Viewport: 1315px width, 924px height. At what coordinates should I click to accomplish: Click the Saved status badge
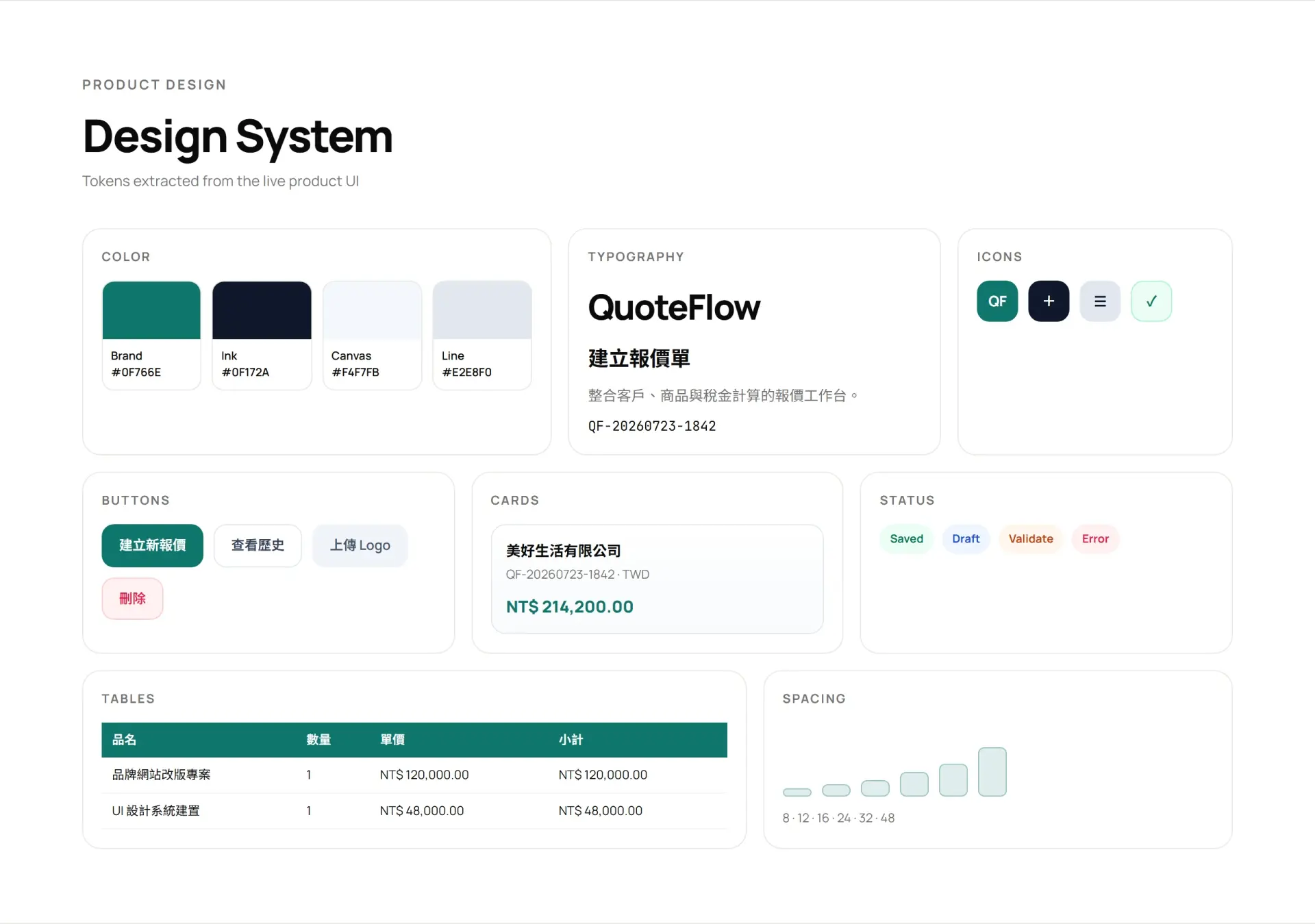click(x=907, y=539)
